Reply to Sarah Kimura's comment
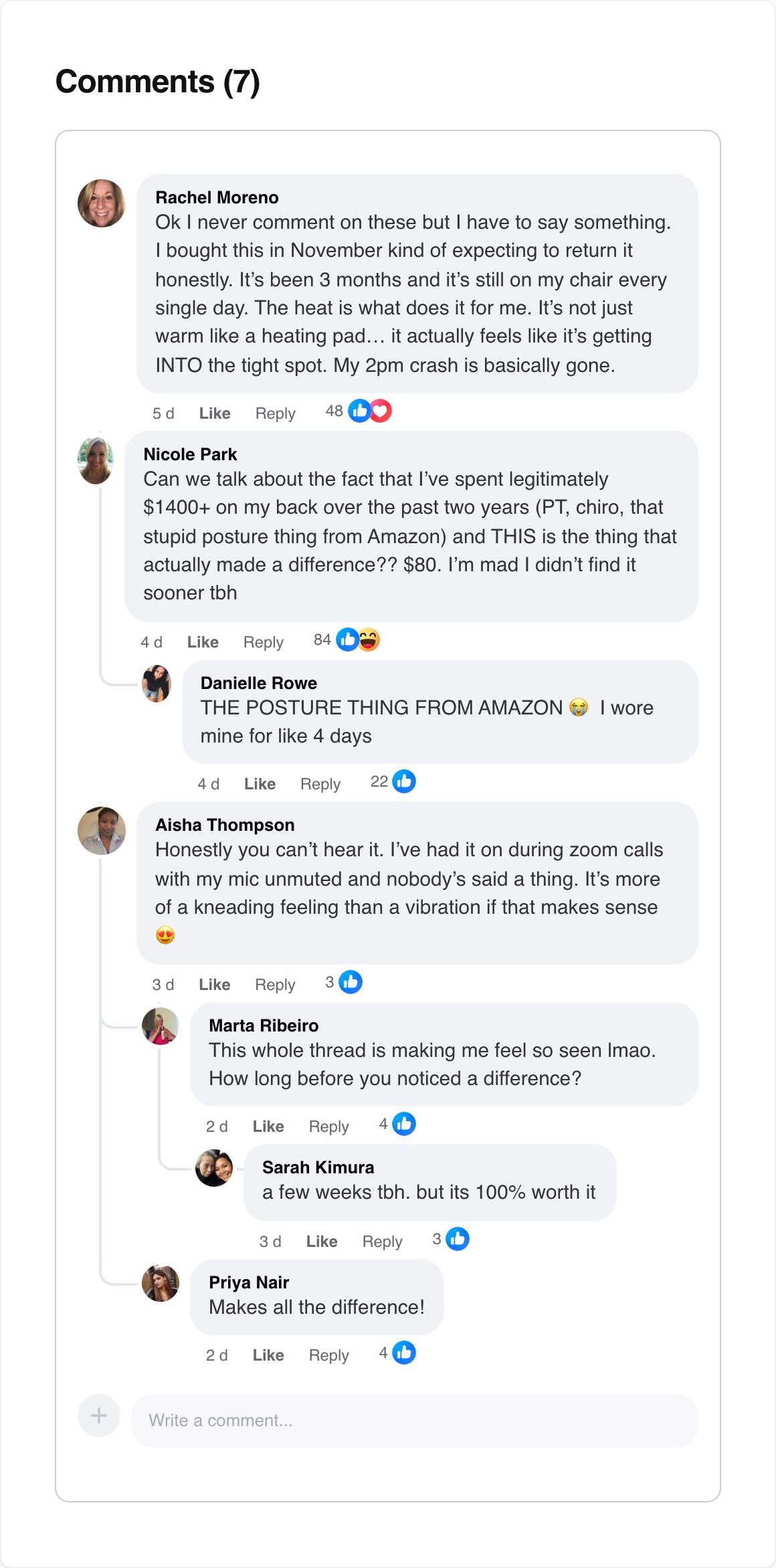 383,1242
